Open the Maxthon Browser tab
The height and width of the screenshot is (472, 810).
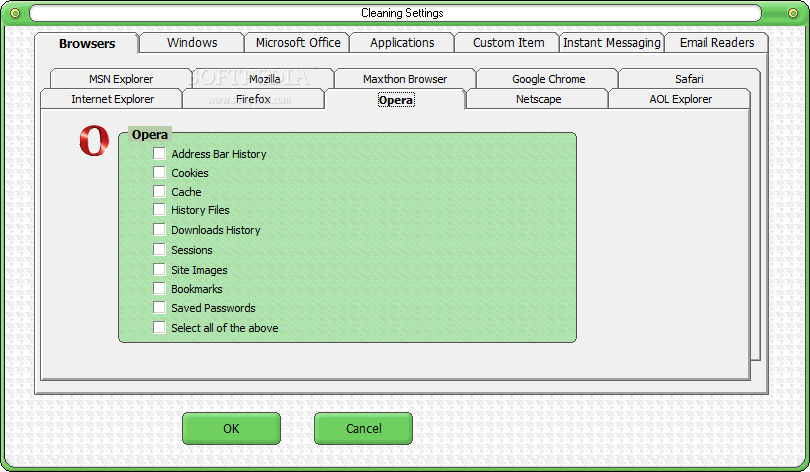point(404,79)
